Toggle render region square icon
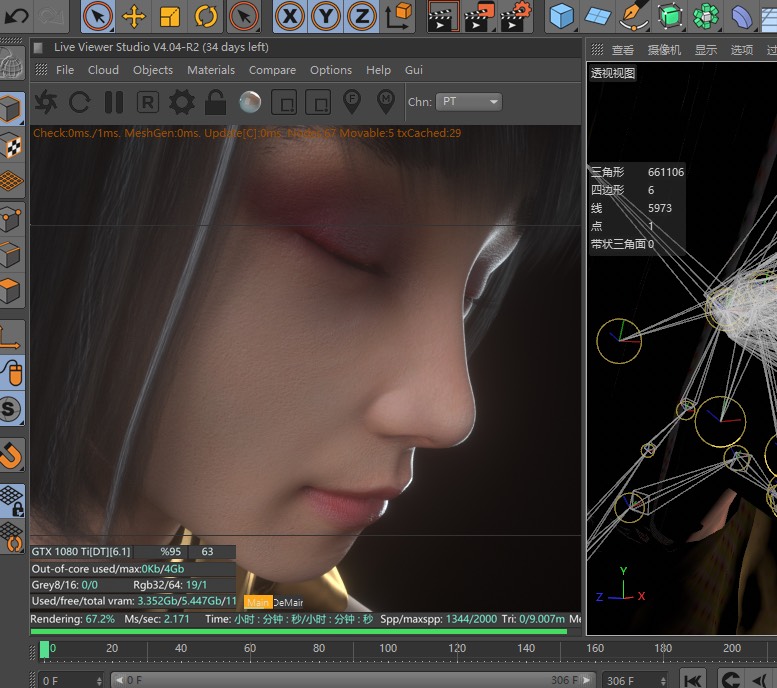This screenshot has width=777, height=688. pos(284,102)
